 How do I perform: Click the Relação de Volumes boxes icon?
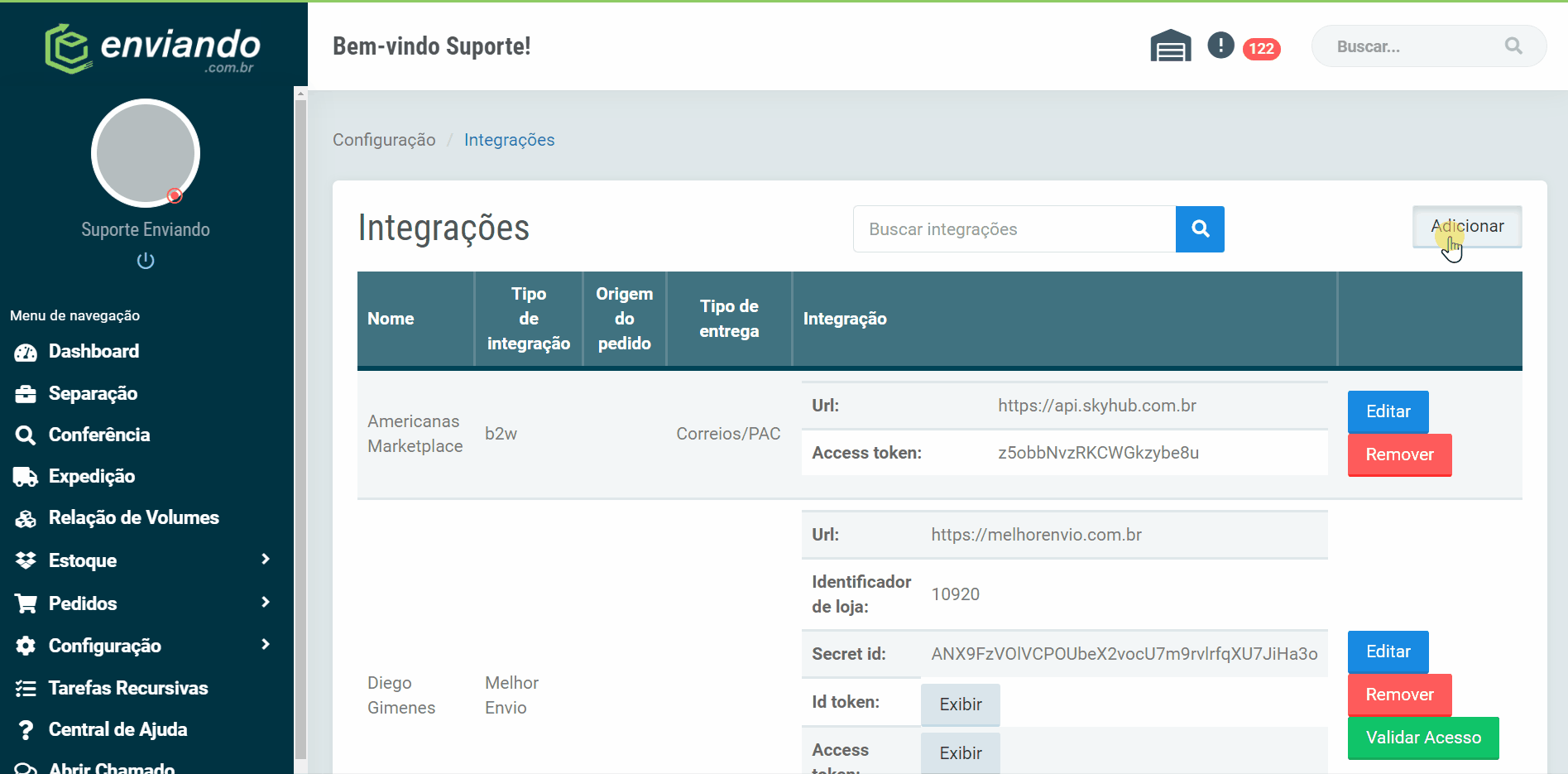(26, 519)
